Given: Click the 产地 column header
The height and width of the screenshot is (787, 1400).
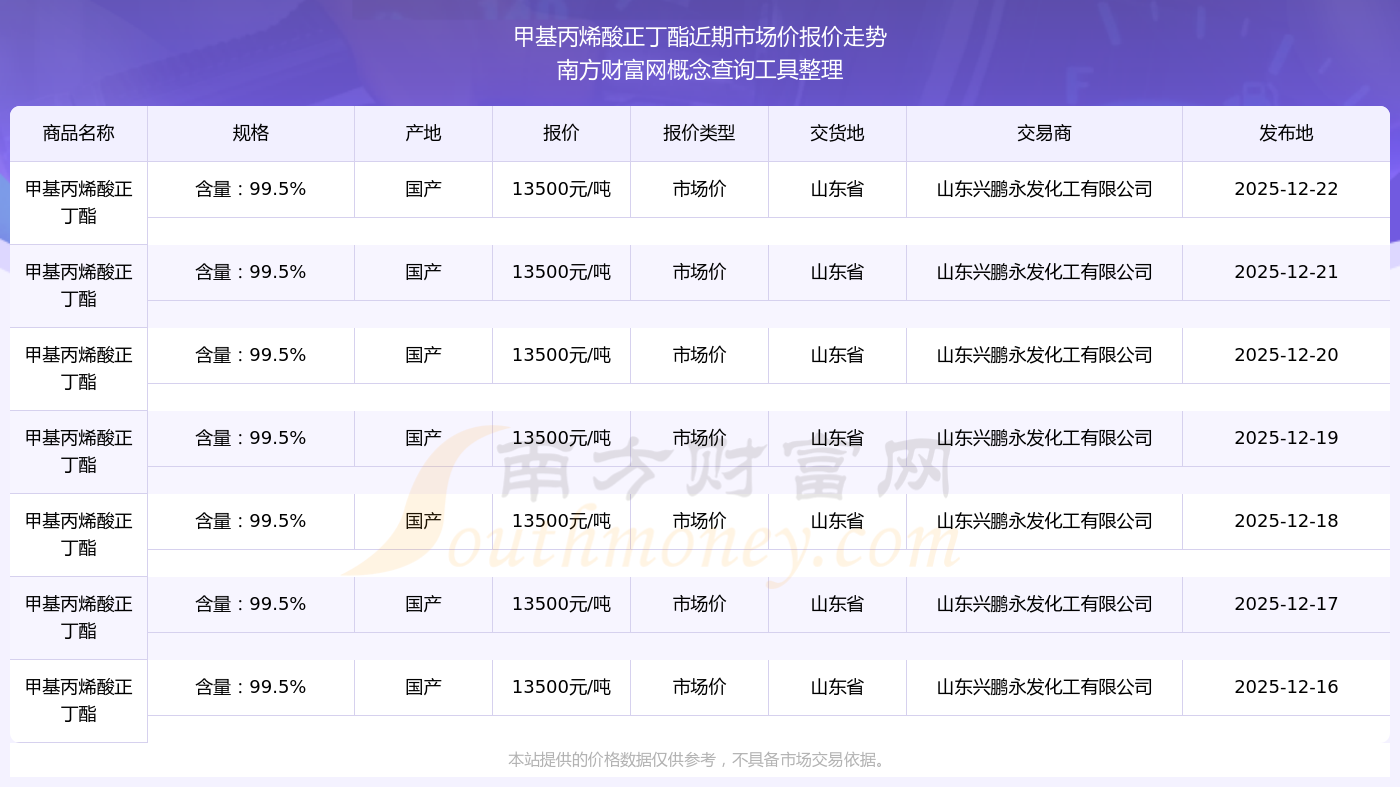Looking at the screenshot, I should [x=424, y=133].
